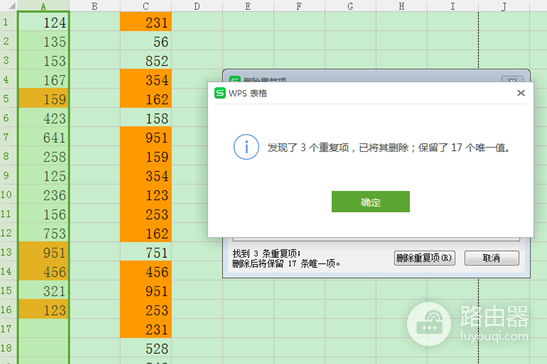Click cell A8 containing 258

(x=44, y=156)
